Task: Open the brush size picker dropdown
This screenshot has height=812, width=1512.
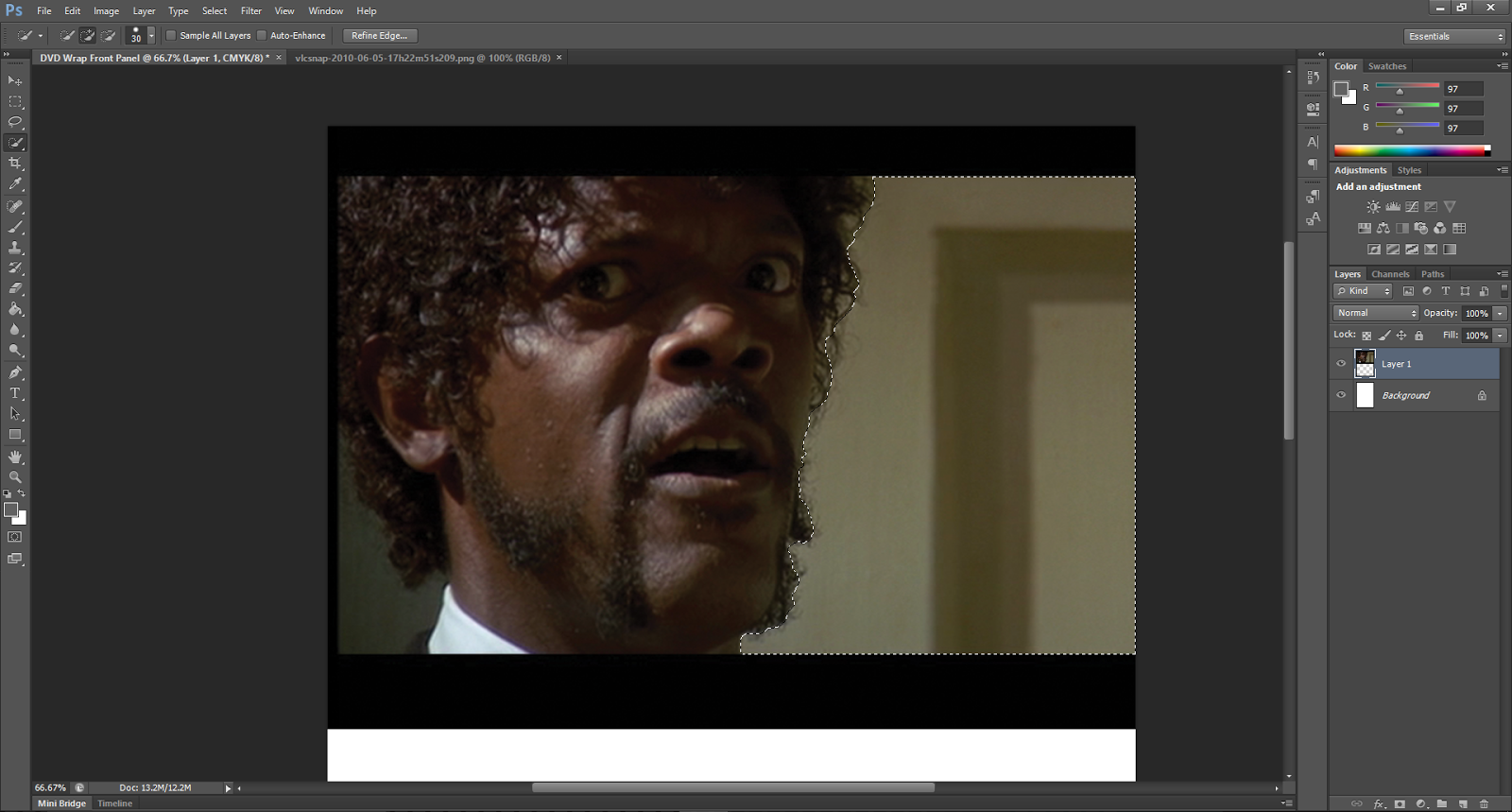Action: point(151,35)
